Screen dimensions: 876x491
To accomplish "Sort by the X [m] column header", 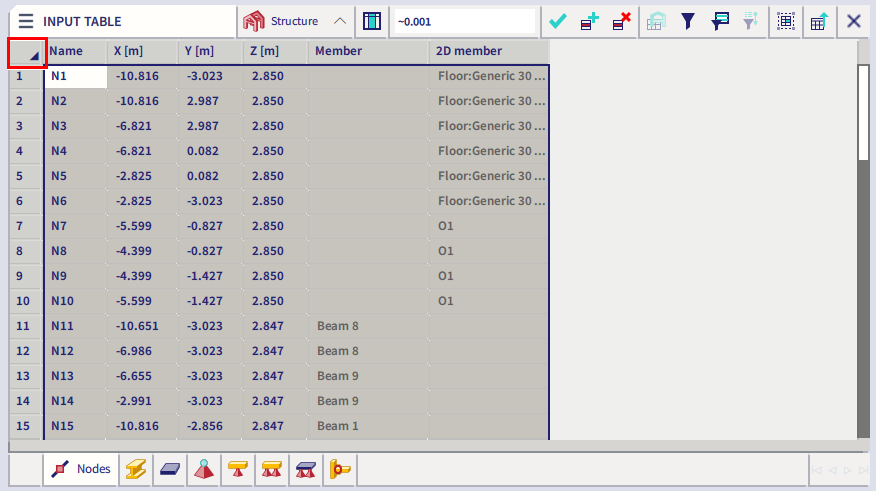I will [140, 51].
